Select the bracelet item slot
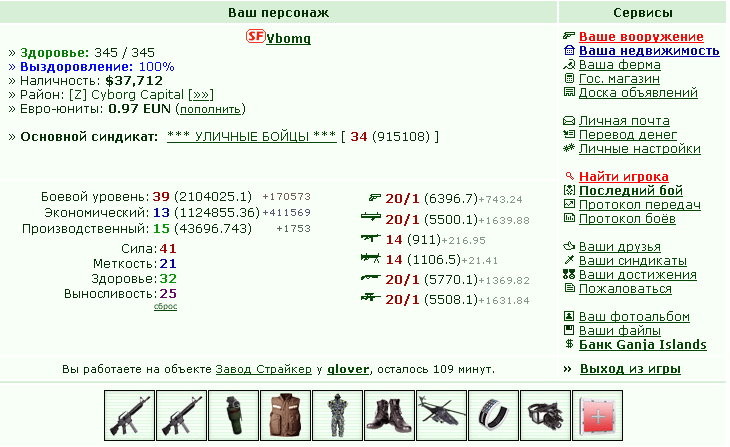The width and height of the screenshot is (730, 447). click(493, 415)
